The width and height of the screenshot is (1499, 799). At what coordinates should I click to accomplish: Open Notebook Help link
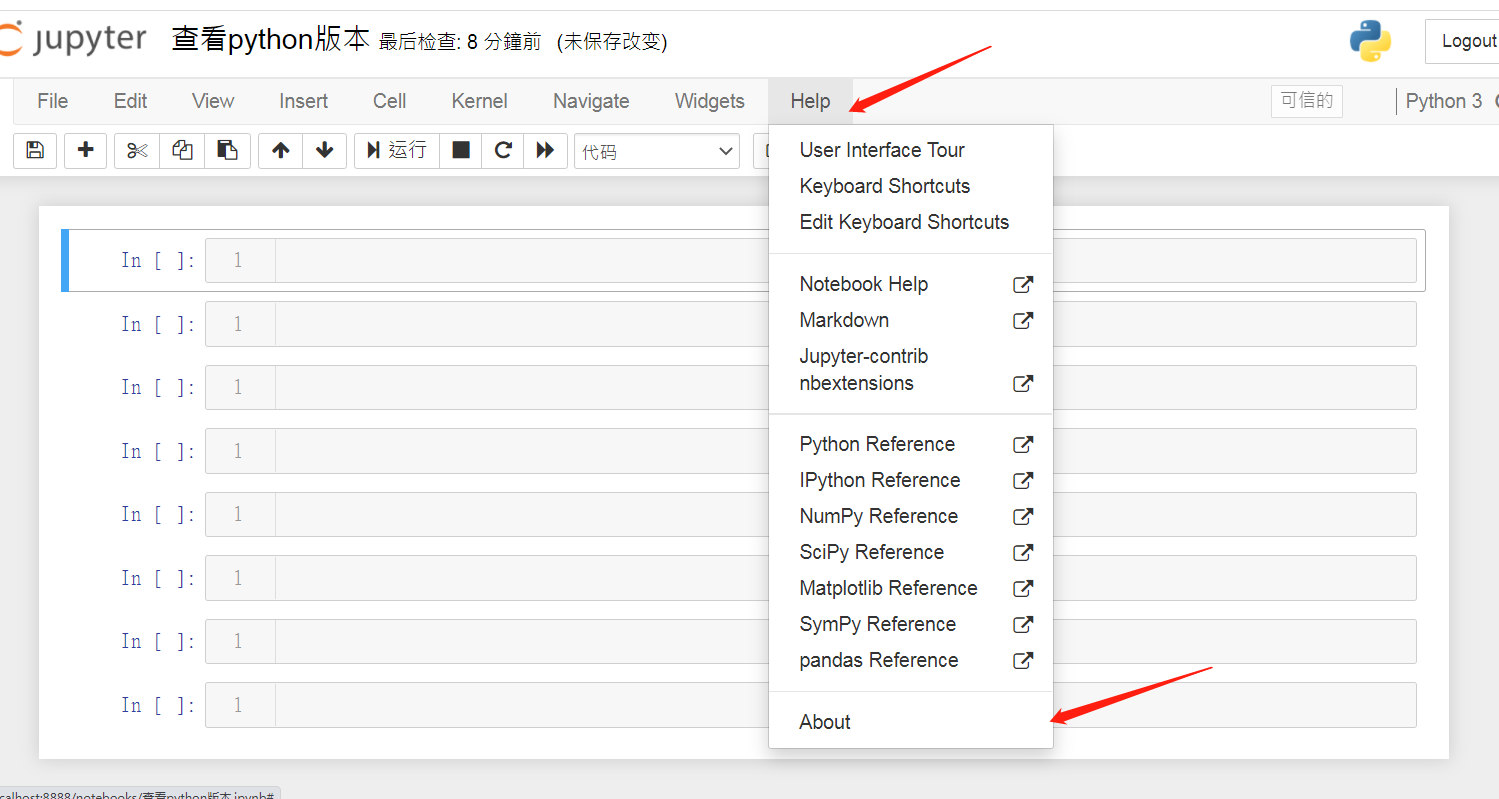(x=910, y=284)
